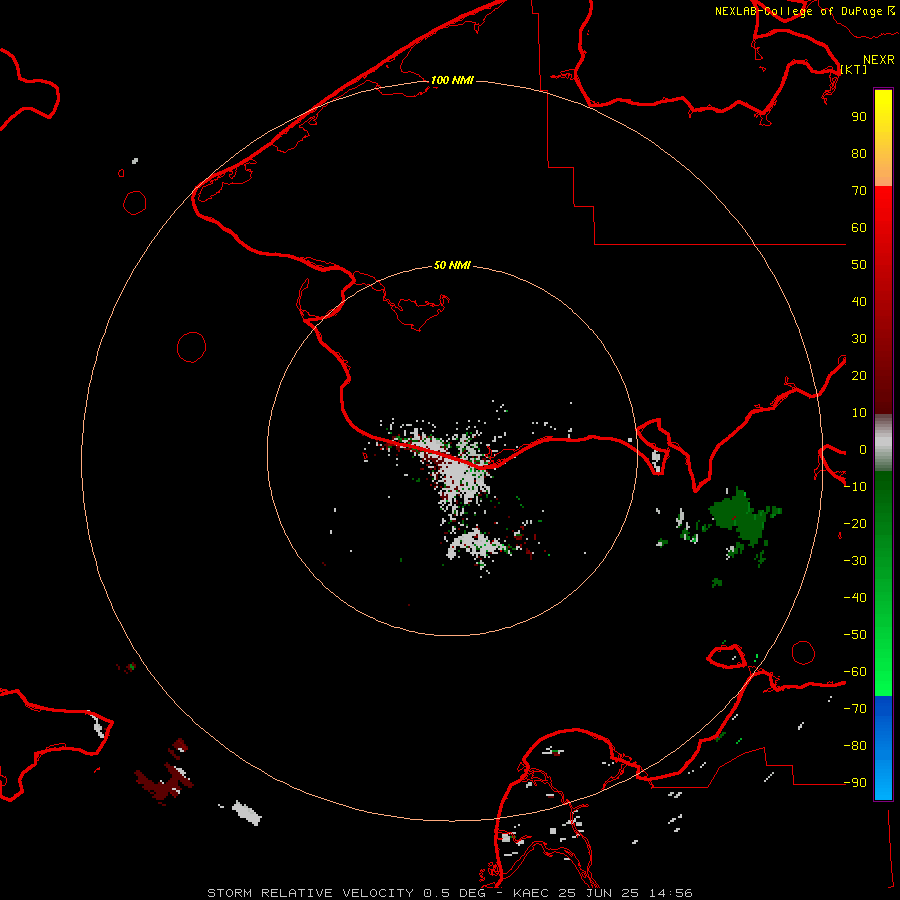Click the 14:56 timestamp in the caption
Image resolution: width=900 pixels, height=900 pixels.
pos(670,893)
